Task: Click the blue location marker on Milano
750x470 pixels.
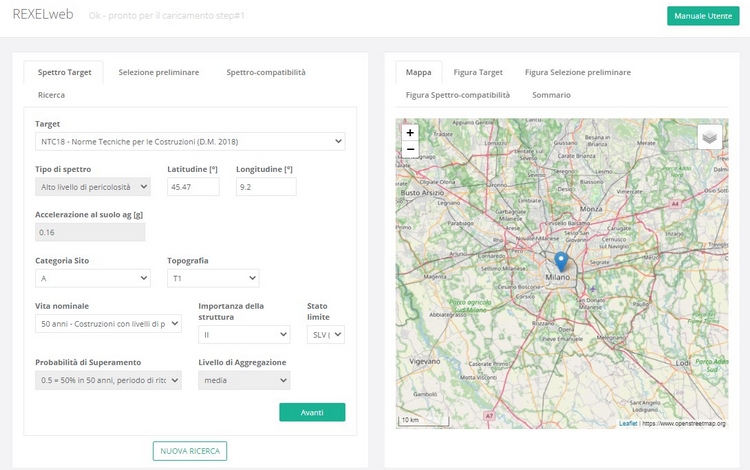Action: 561,262
